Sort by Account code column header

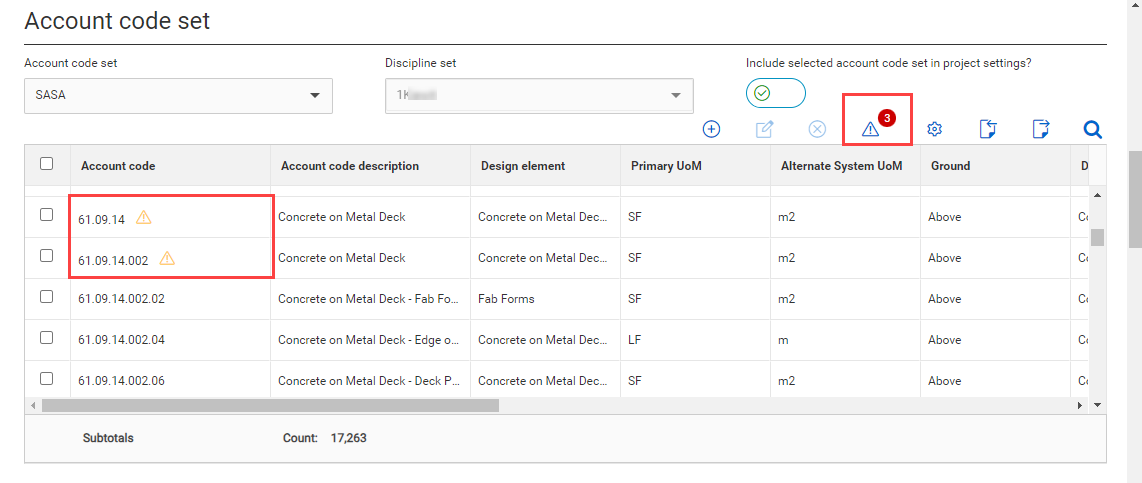118,166
